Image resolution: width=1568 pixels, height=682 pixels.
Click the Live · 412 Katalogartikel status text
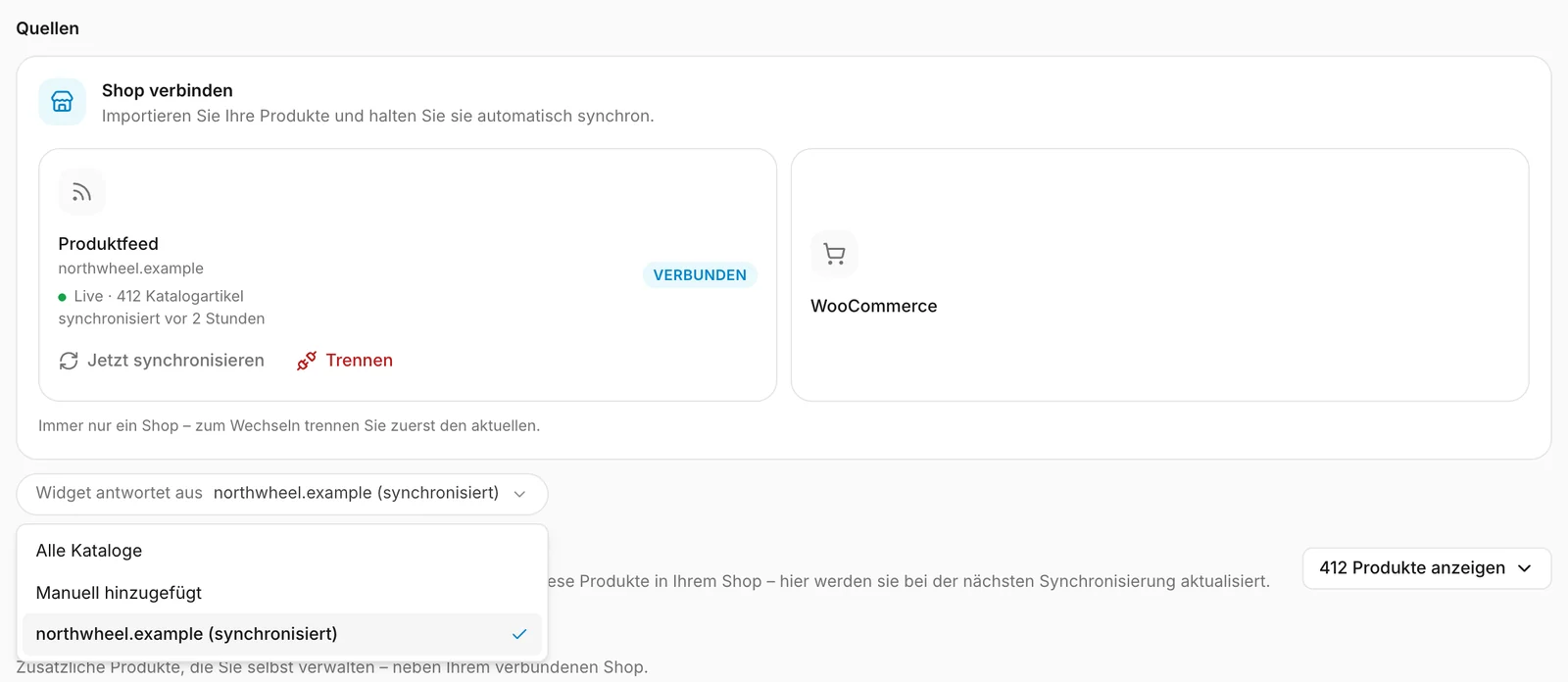tap(159, 296)
